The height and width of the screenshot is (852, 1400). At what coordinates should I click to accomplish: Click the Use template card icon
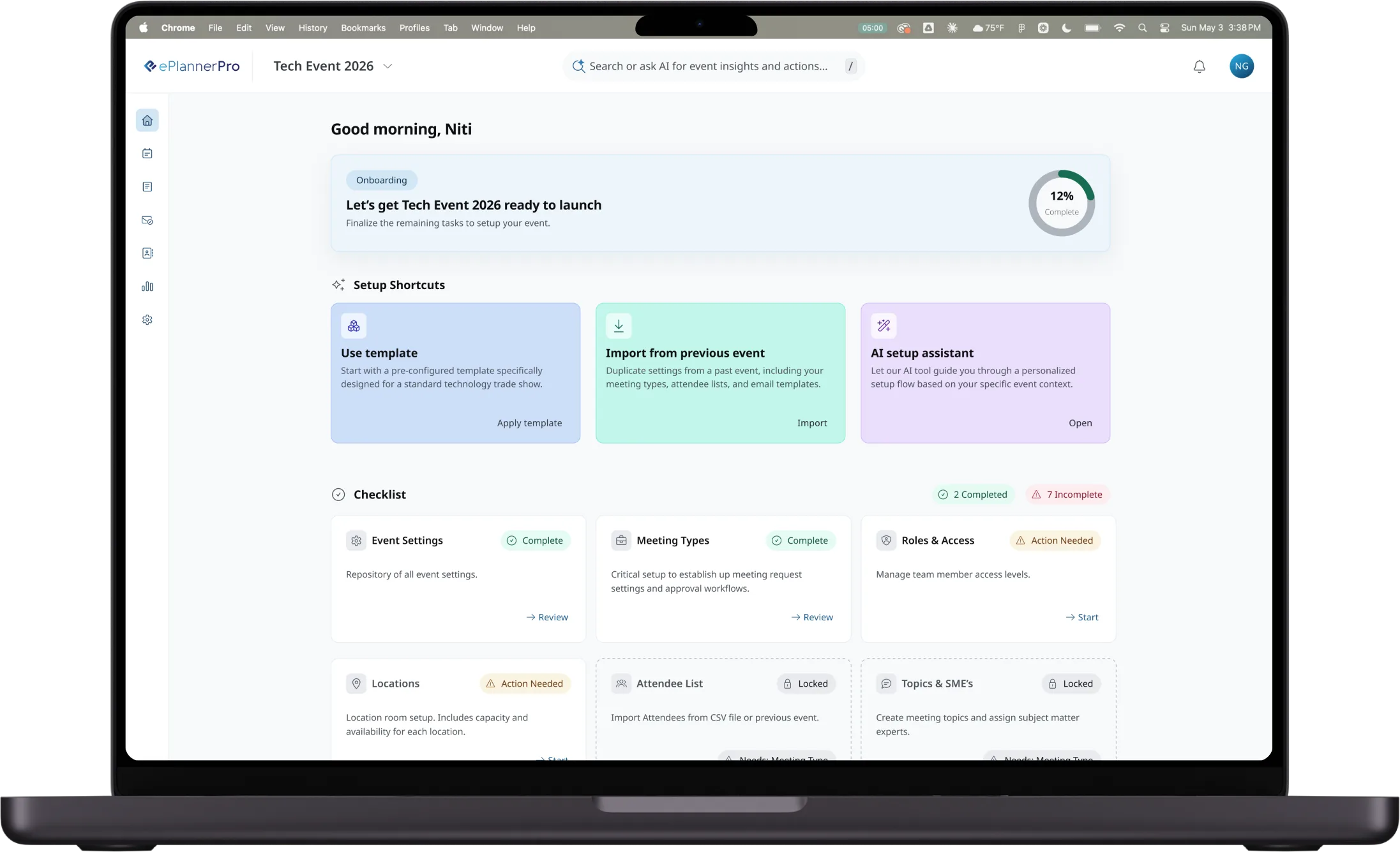354,326
